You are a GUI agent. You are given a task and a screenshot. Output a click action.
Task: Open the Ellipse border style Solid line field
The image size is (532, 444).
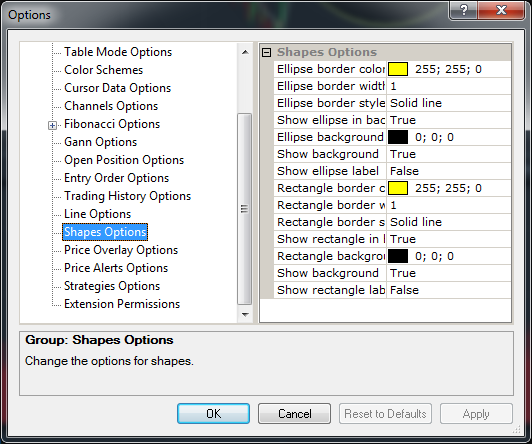click(x=449, y=103)
